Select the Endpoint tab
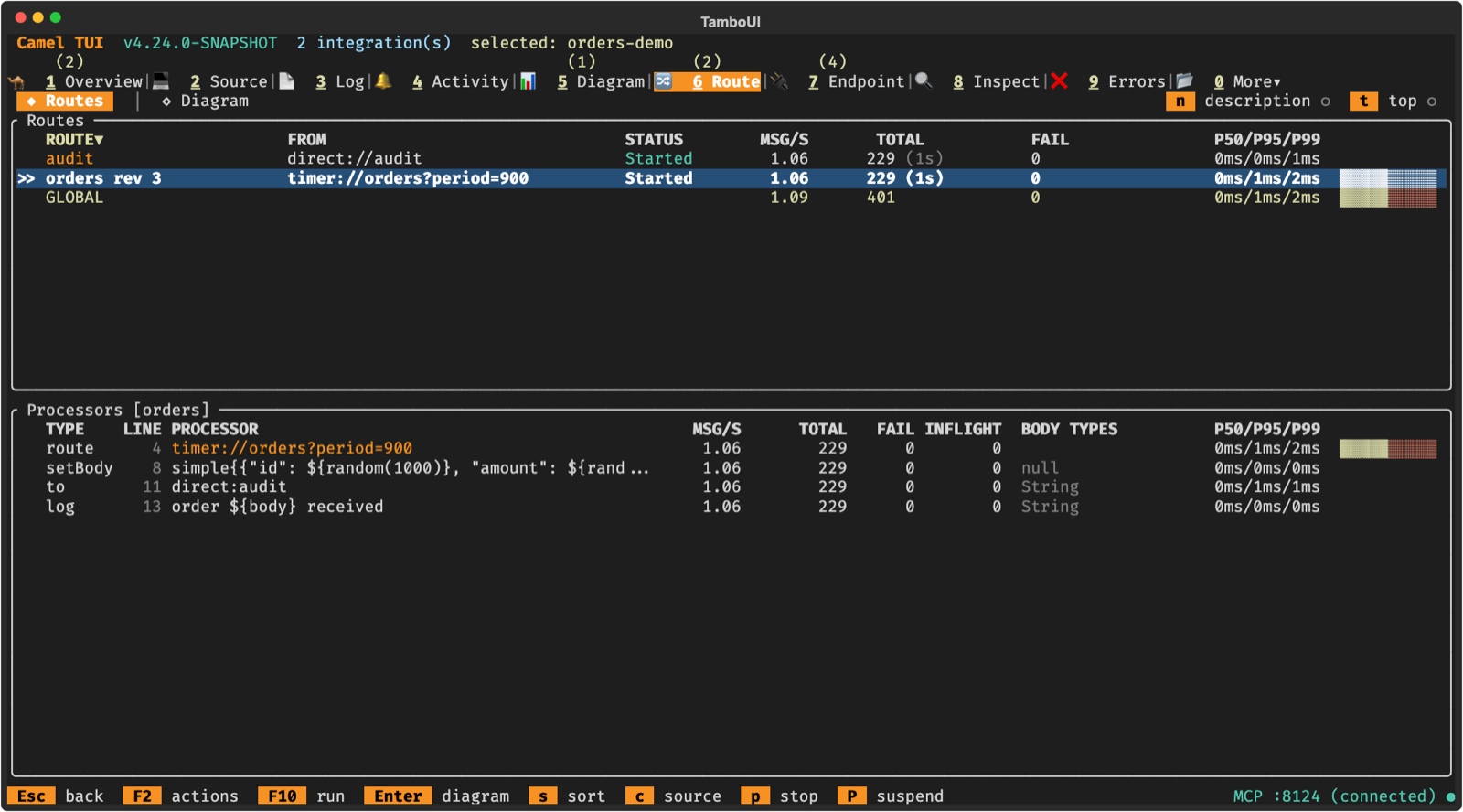The height and width of the screenshot is (812, 1463). pos(856,81)
